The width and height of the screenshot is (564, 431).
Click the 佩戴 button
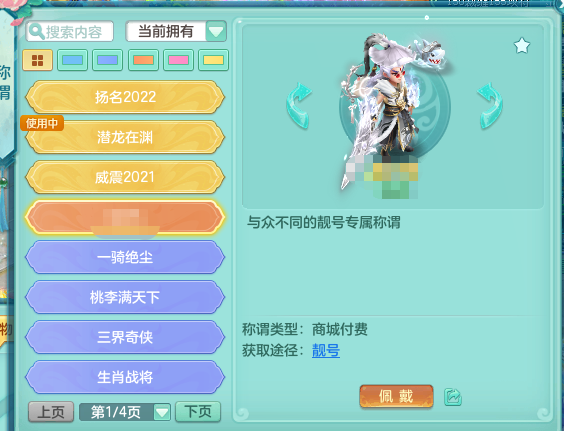[396, 396]
